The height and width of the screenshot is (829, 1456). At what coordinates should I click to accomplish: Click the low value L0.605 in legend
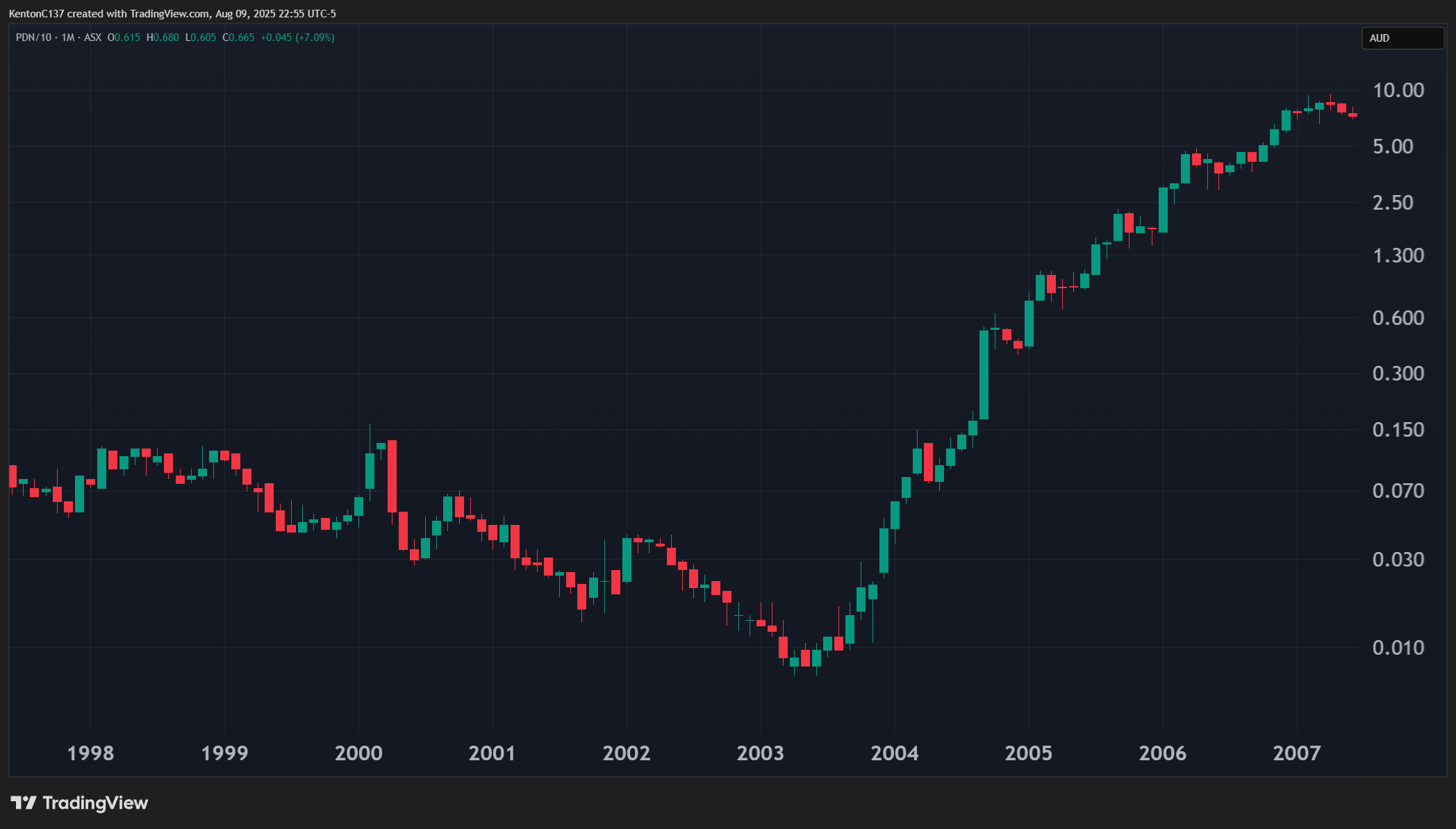point(201,38)
